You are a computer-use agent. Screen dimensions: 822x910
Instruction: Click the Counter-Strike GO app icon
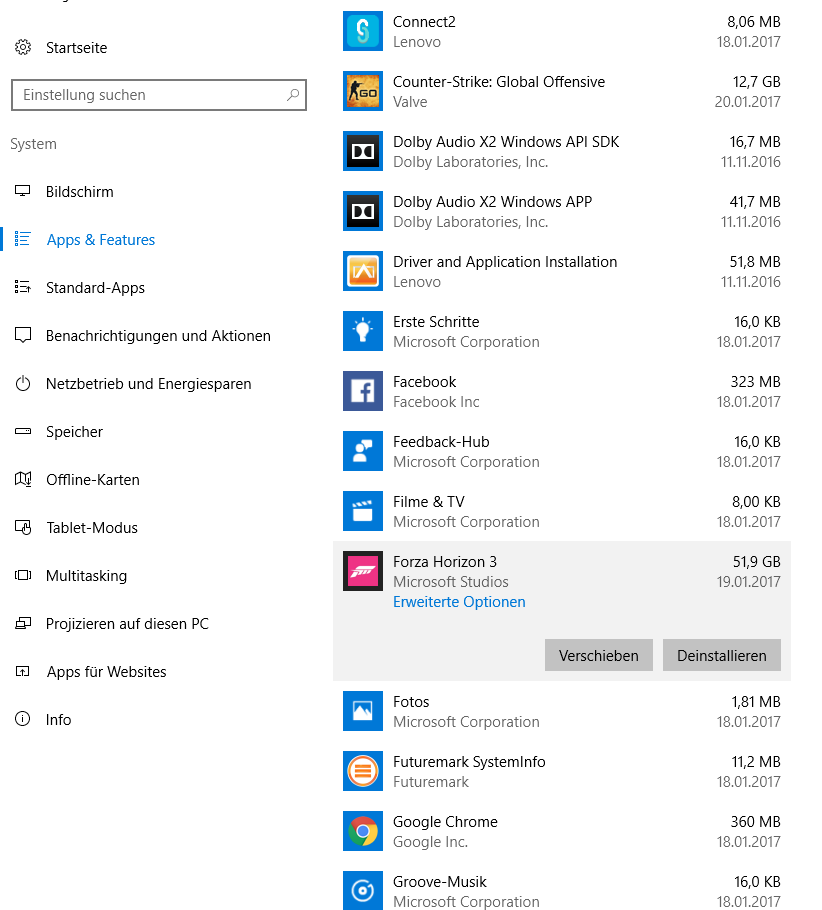point(363,91)
